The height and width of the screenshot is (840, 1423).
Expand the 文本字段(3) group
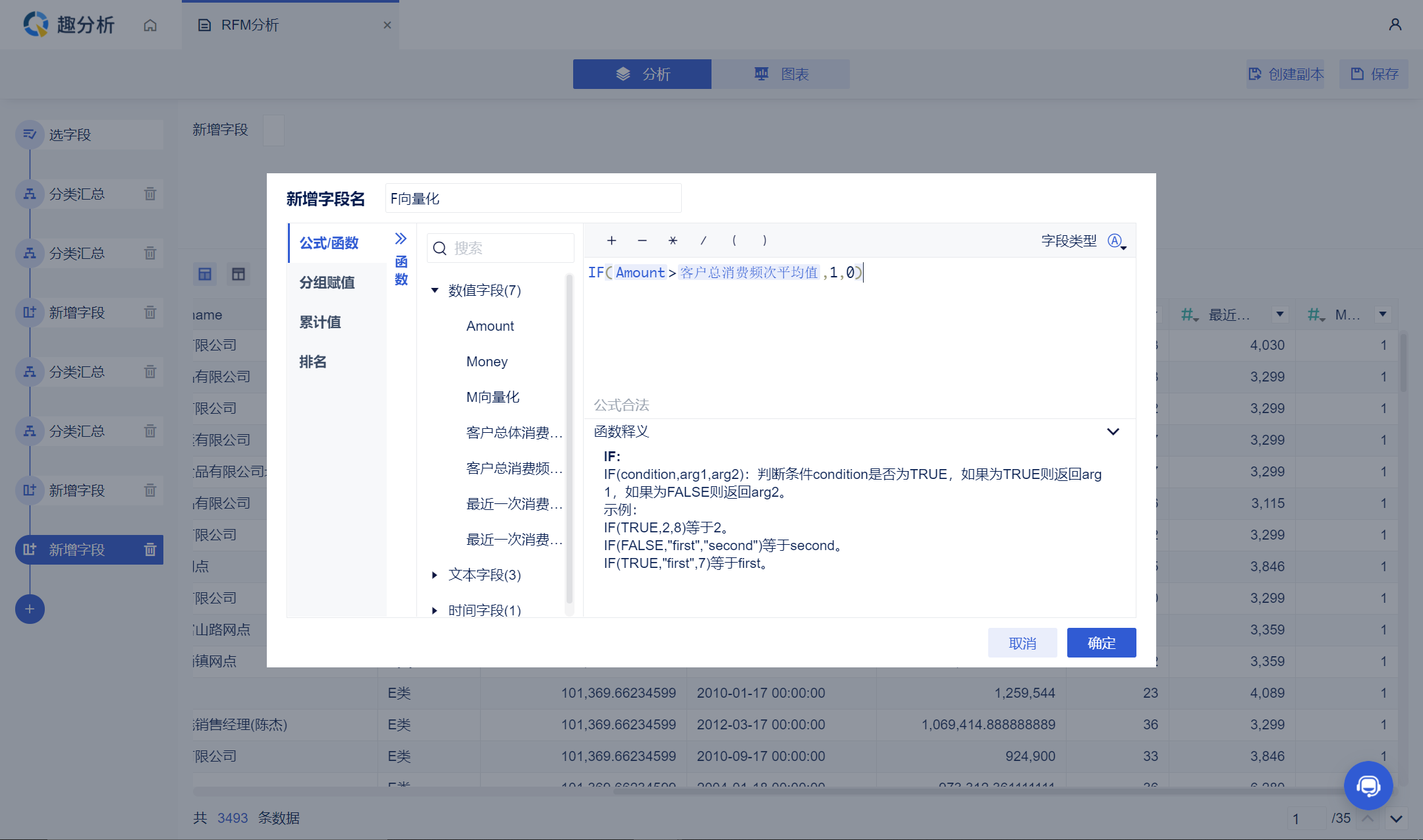(435, 575)
